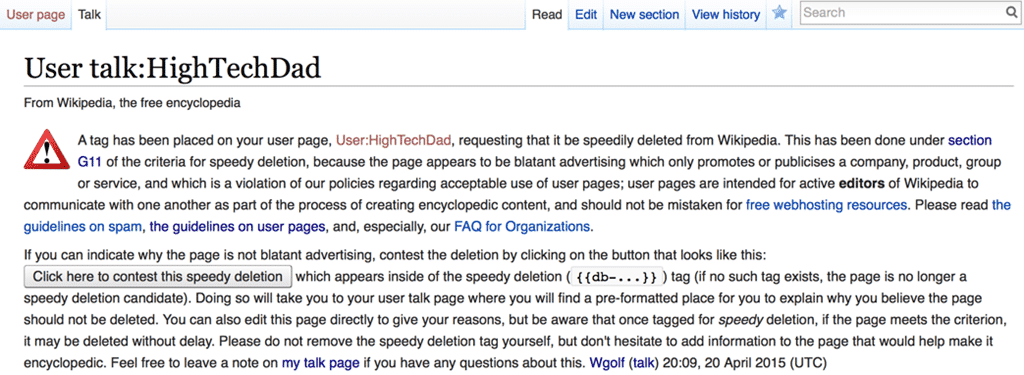
Task: Click the User talk:HighTechDad heading
Action: tap(172, 69)
